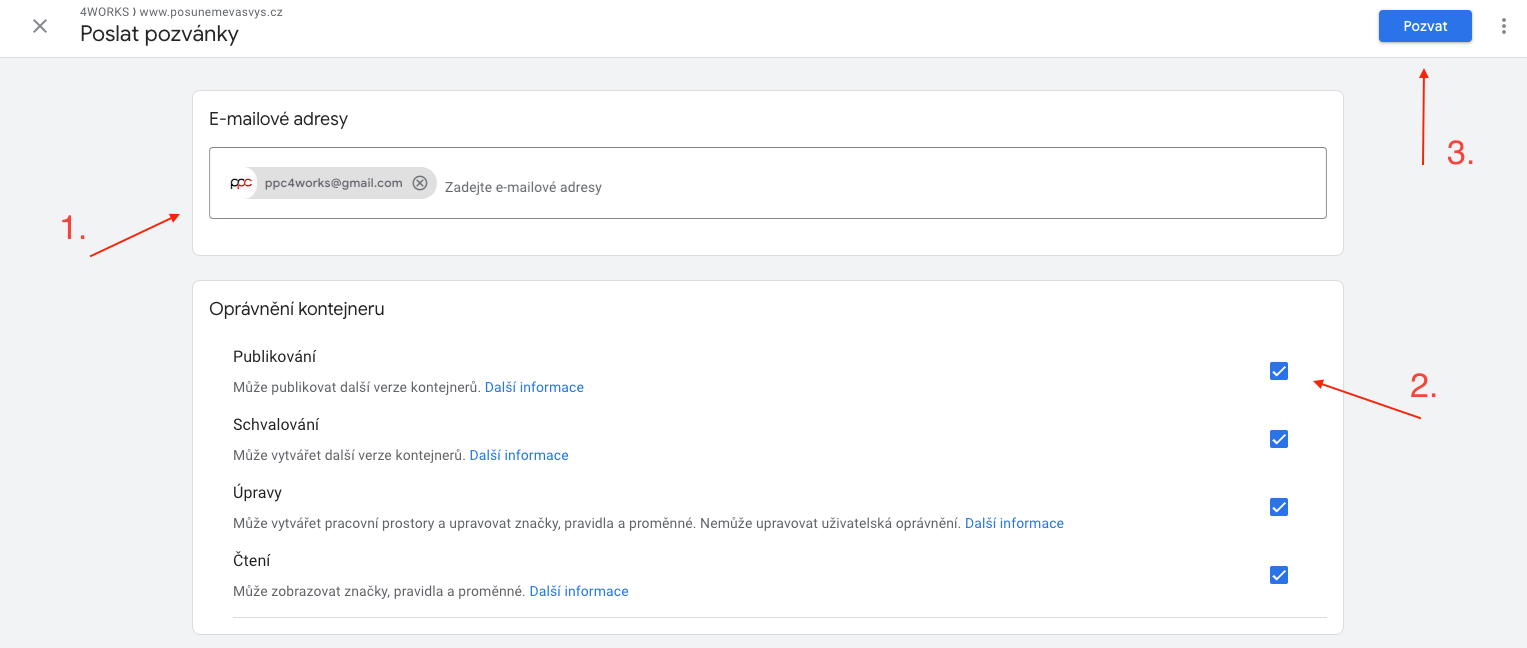1527x648 pixels.
Task: Uncheck the Publikování permission checkbox
Action: coord(1278,371)
